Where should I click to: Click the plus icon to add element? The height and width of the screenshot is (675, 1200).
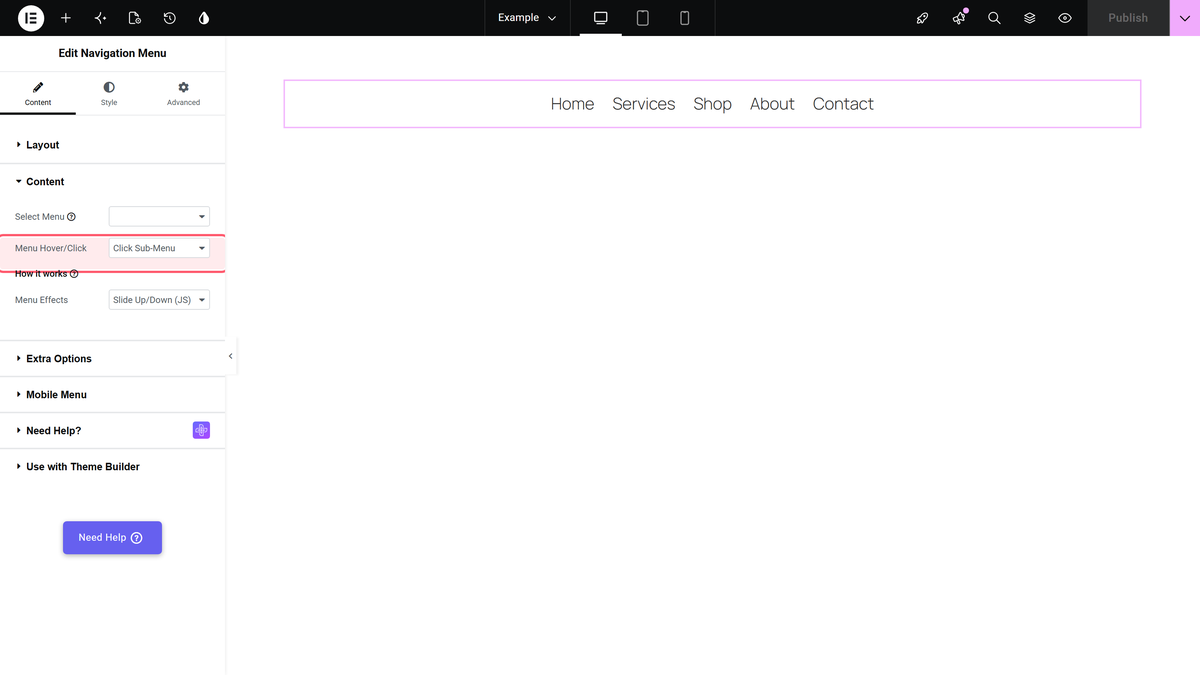(66, 18)
